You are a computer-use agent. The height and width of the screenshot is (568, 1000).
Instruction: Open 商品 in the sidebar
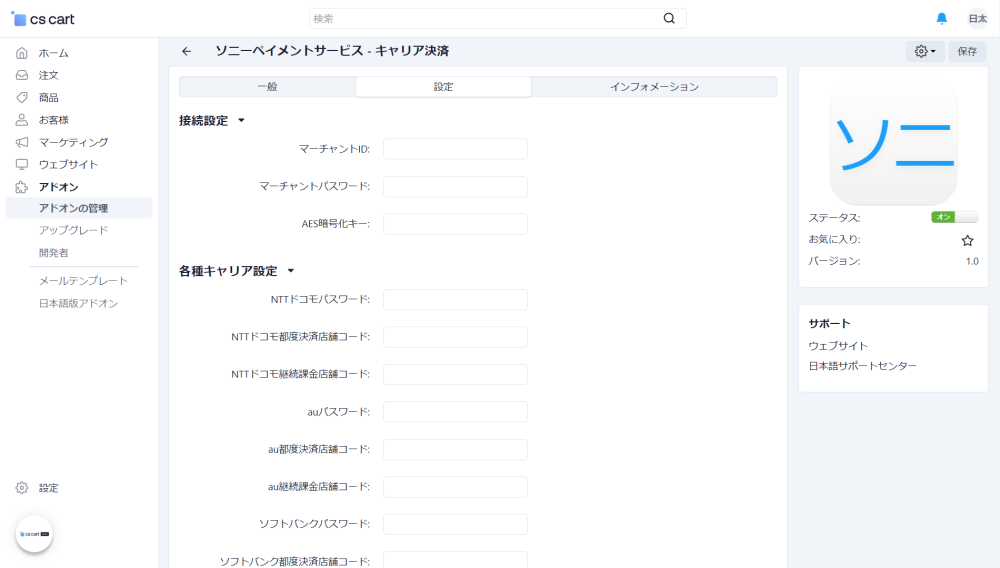[x=48, y=98]
